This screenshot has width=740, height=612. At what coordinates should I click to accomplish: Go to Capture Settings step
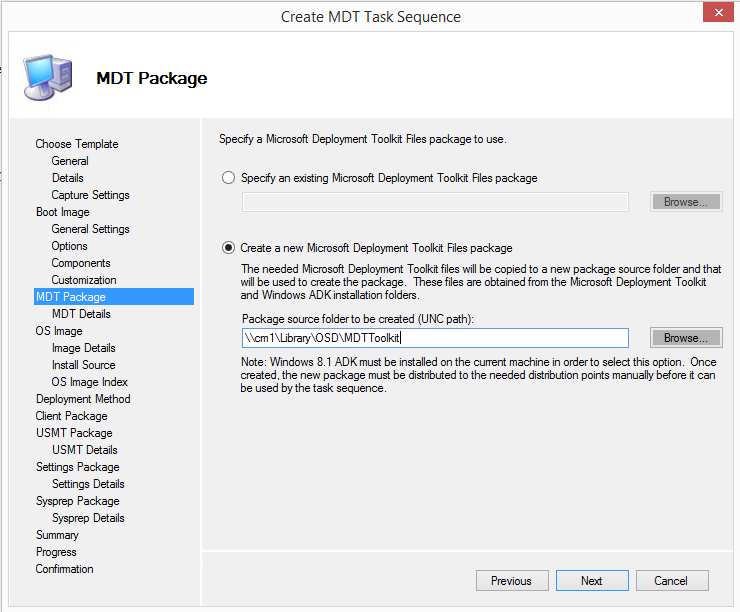[x=91, y=195]
